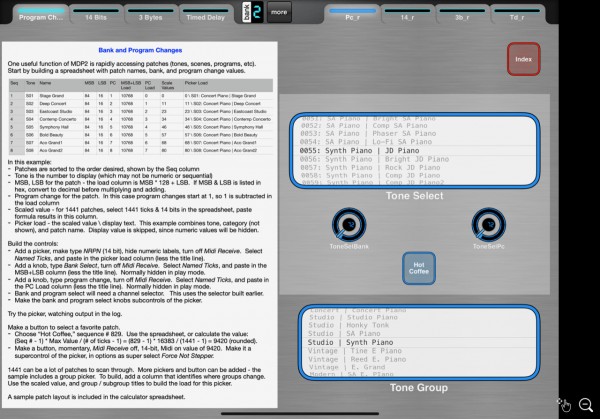The image size is (600, 419).
Task: Click the bank 2 indicator
Action: [x=253, y=12]
